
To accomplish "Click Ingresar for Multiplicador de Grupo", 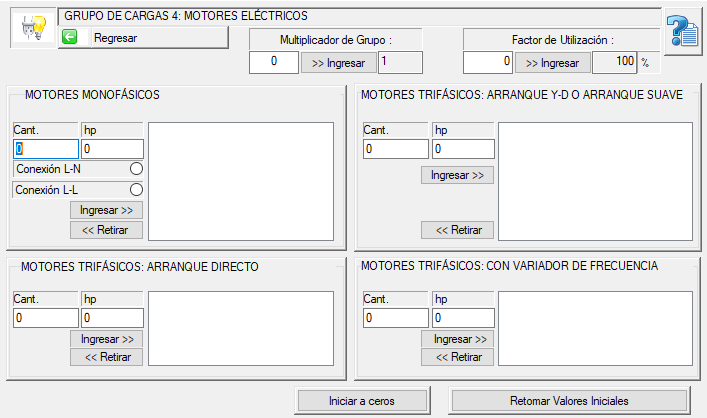I will 338,62.
